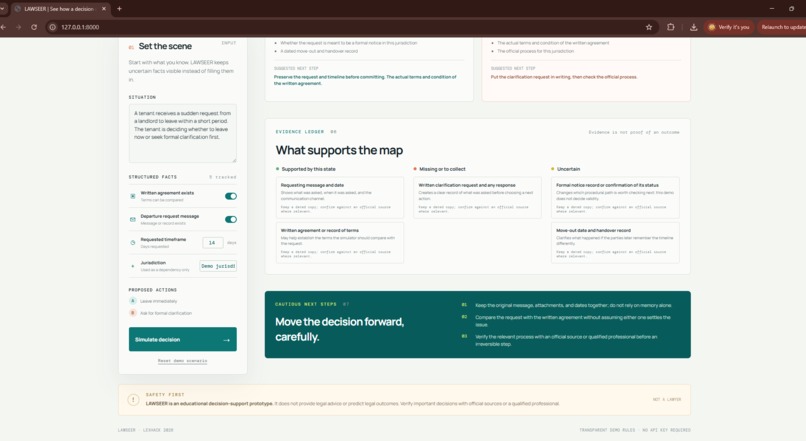
Task: Click the Written agreement document icon
Action: point(133,196)
